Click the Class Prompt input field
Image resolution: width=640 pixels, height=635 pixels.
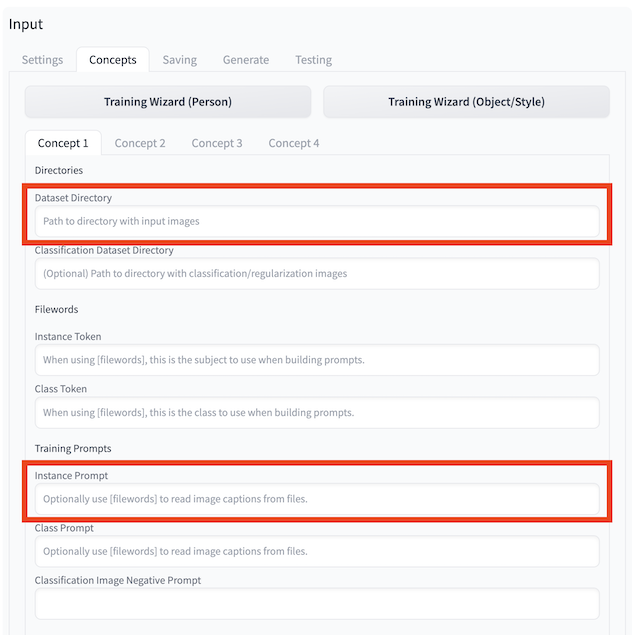tap(317, 551)
